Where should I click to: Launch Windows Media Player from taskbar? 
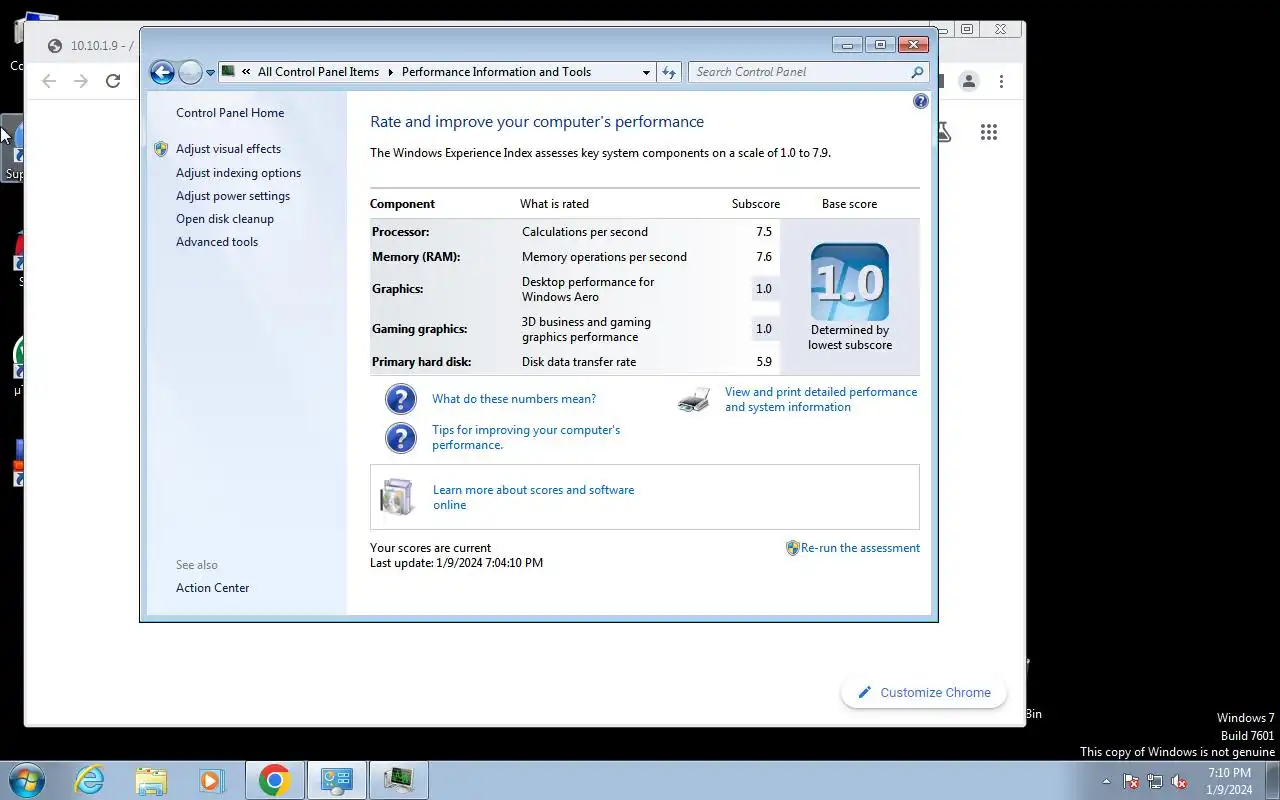coord(212,780)
